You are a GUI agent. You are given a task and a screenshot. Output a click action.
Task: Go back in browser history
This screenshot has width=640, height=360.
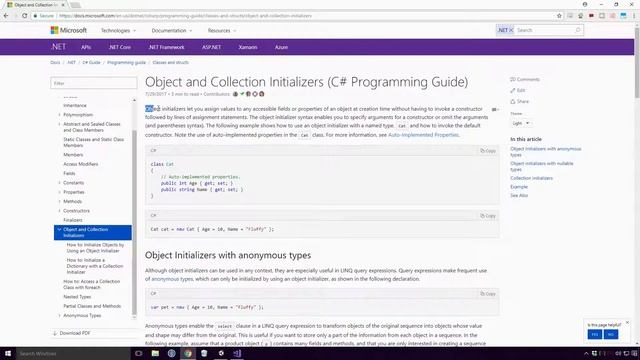(x=6, y=16)
